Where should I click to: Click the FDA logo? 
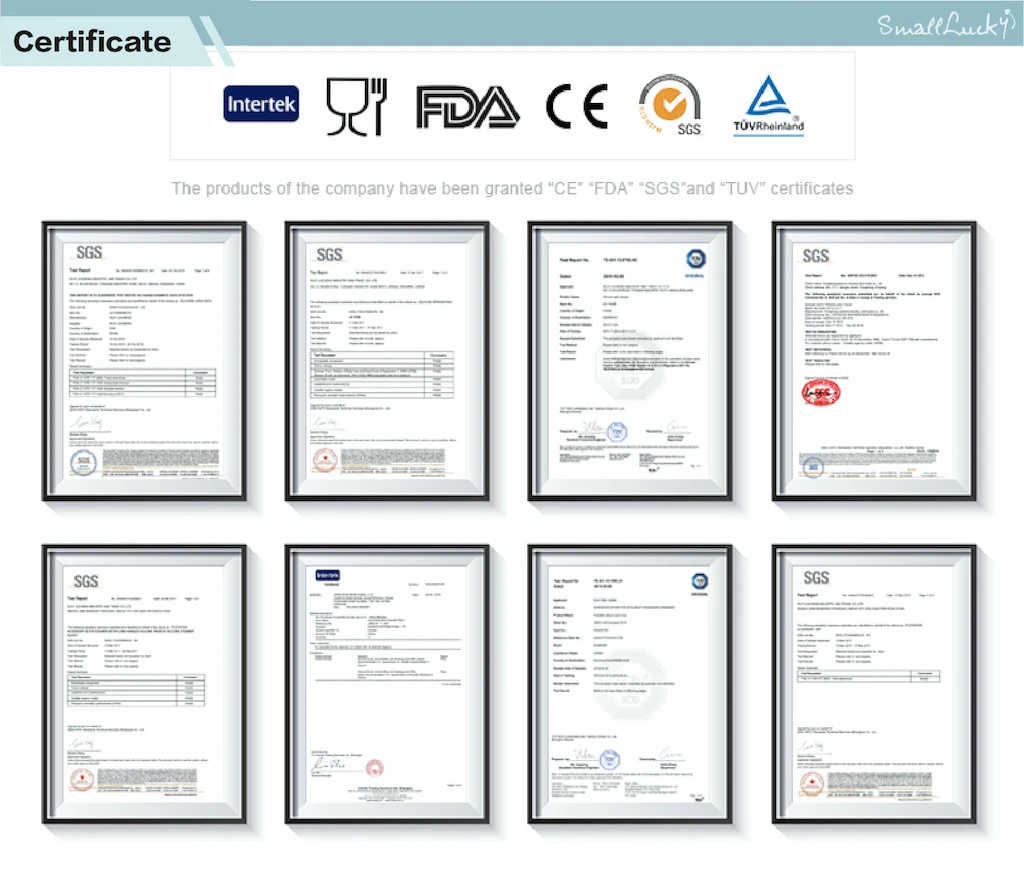pyautogui.click(x=468, y=107)
